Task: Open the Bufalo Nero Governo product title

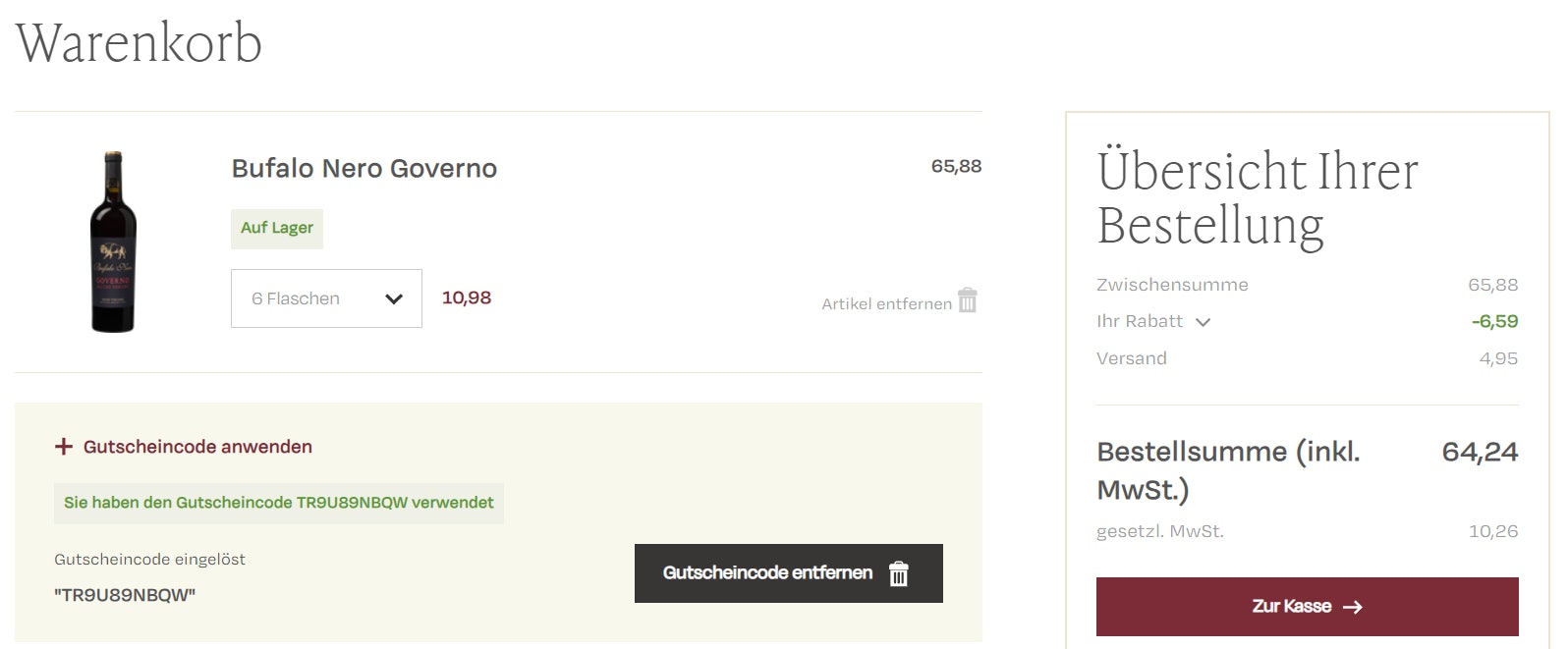Action: (364, 169)
